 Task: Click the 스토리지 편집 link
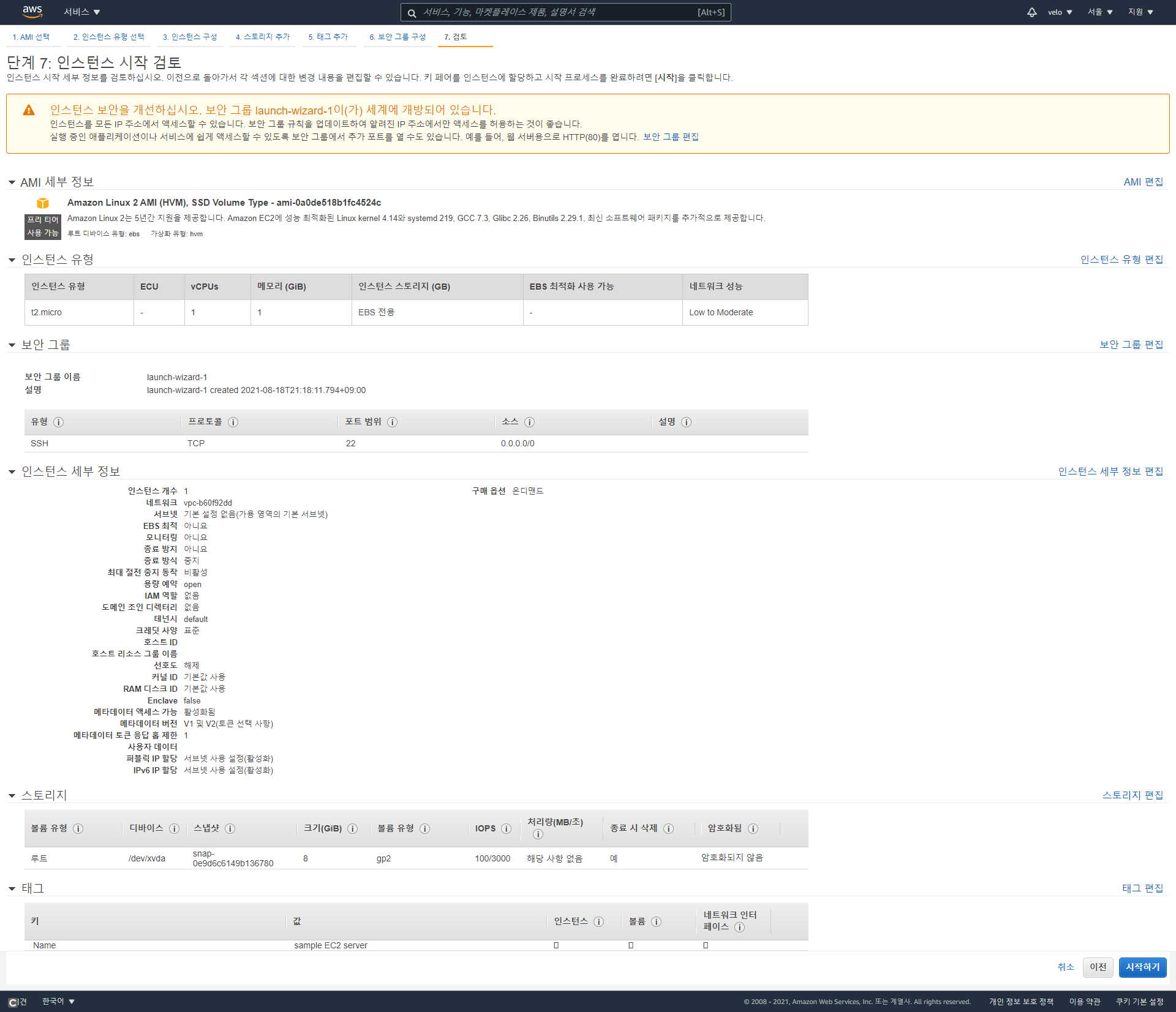pos(1133,796)
